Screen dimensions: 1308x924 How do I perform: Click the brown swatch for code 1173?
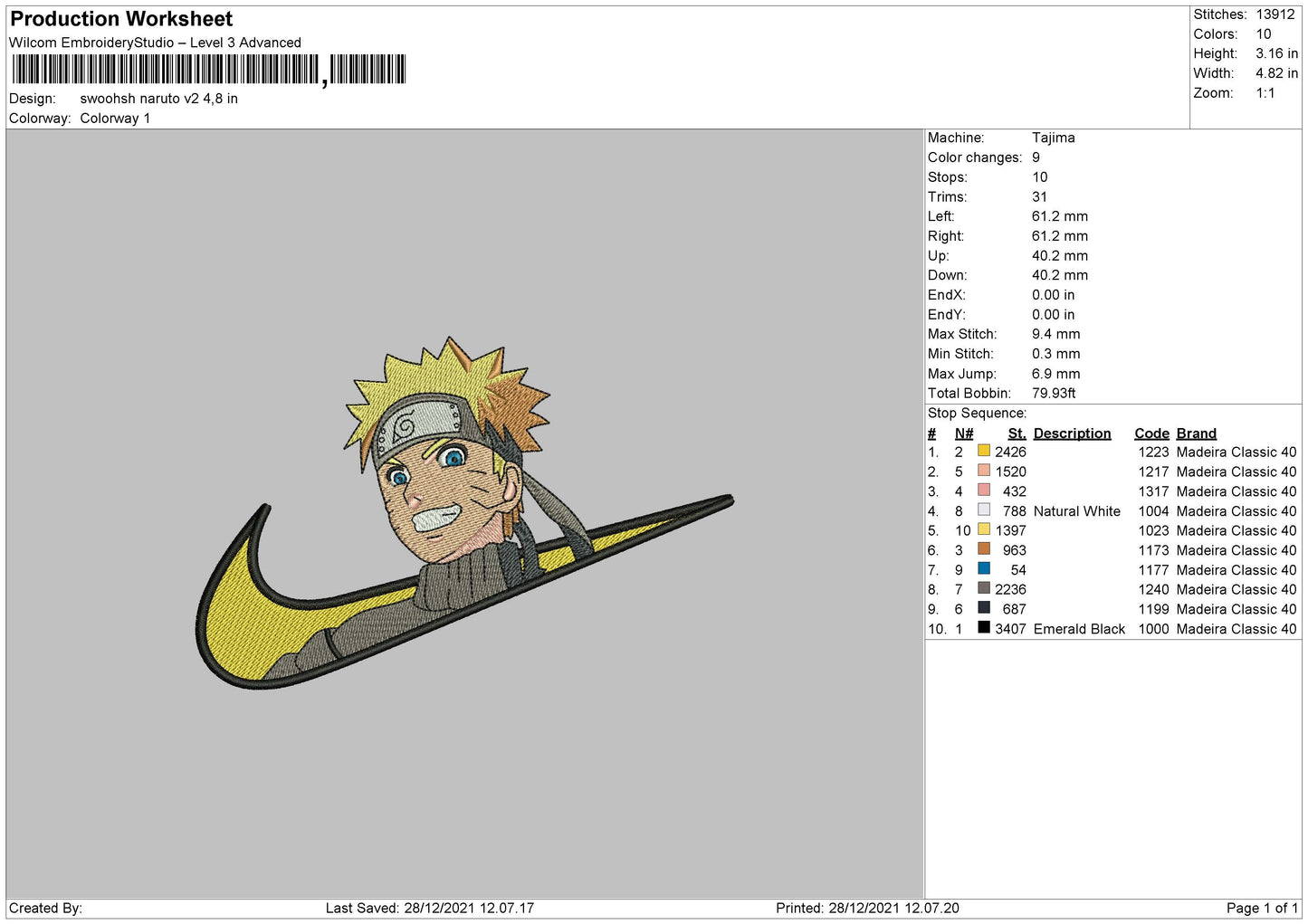pyautogui.click(x=984, y=549)
